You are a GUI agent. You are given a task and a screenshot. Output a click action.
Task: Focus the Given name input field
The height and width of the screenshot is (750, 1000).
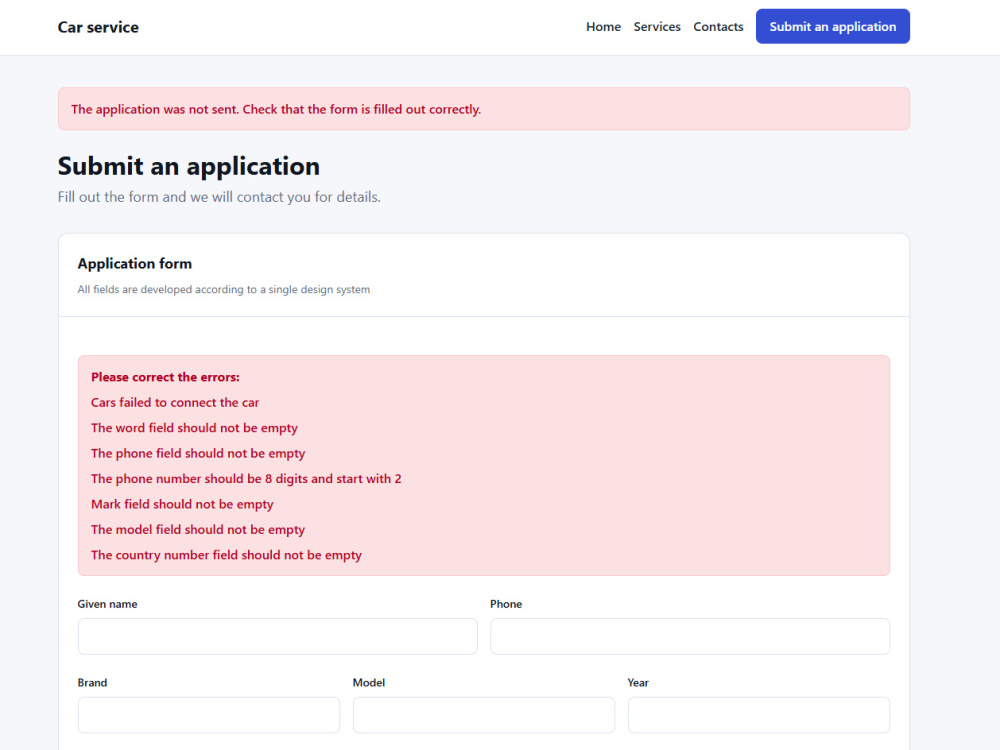[x=277, y=636]
